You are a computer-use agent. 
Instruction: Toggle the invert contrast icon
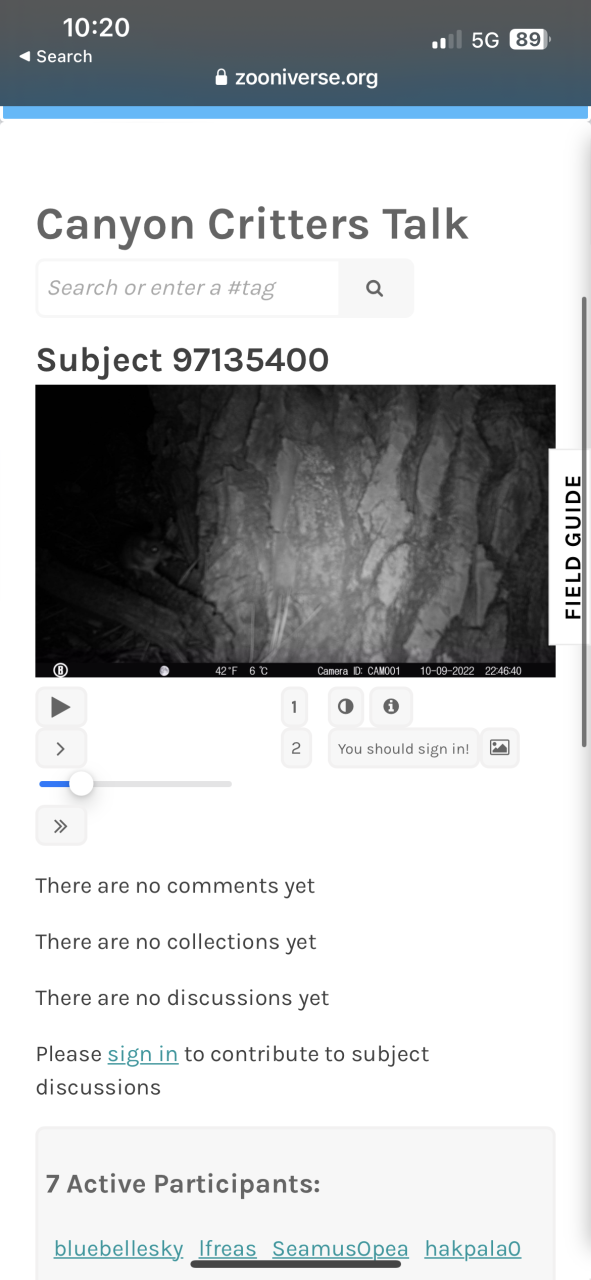pos(346,707)
